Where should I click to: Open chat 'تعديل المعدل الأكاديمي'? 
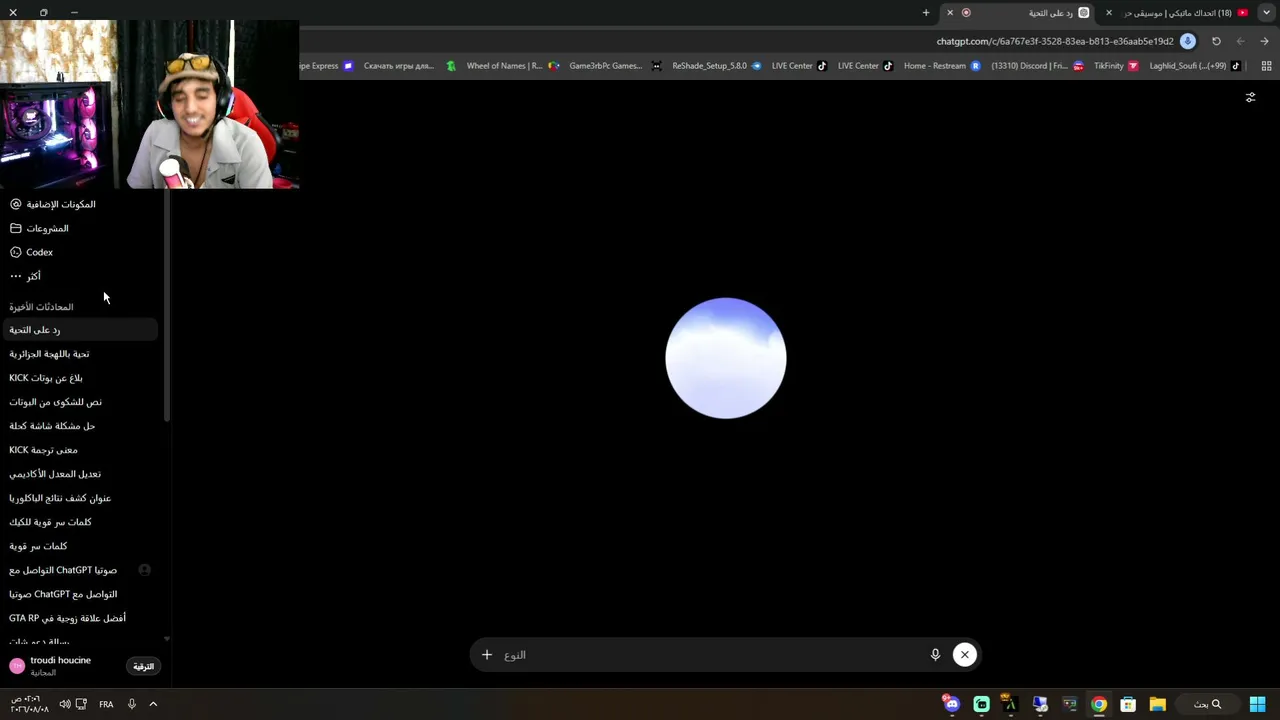80,474
